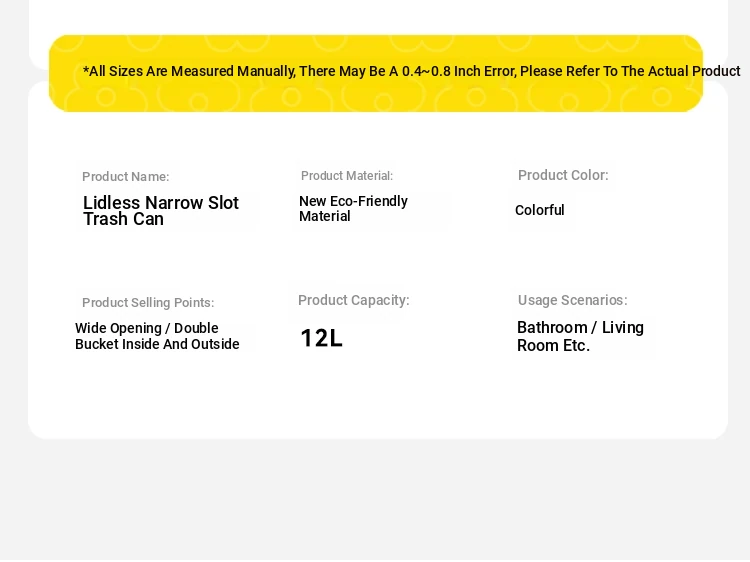Click the yellow size disclaimer banner

point(376,73)
